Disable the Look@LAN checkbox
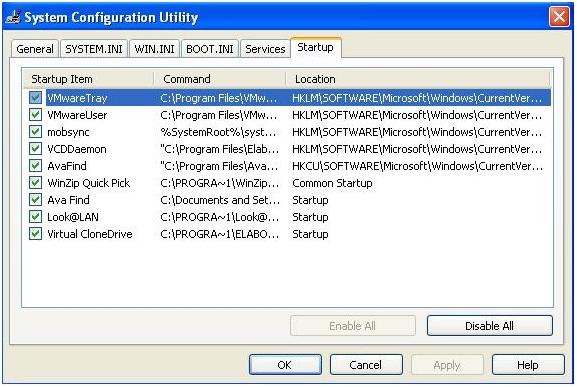 (x=35, y=217)
